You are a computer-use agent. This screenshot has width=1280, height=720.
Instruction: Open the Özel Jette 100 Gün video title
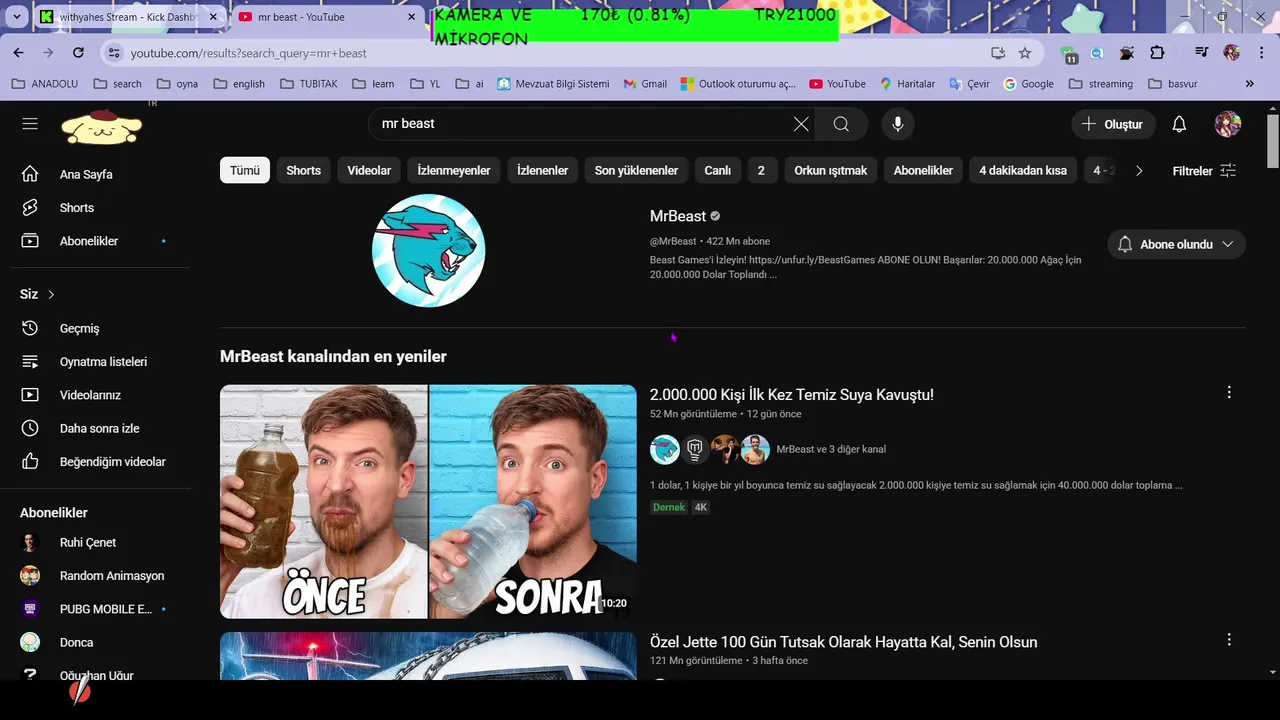point(844,642)
